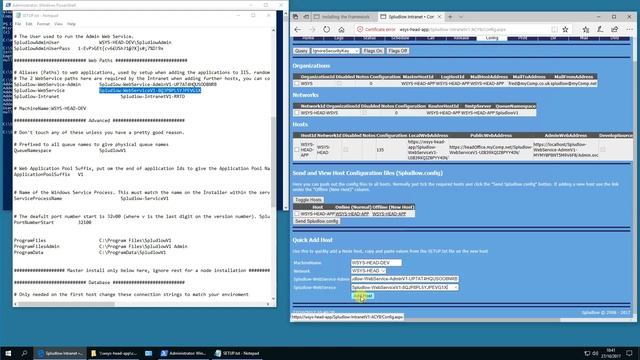
Task: Click the Certificate error warning icon
Action: pyautogui.click(x=360, y=29)
